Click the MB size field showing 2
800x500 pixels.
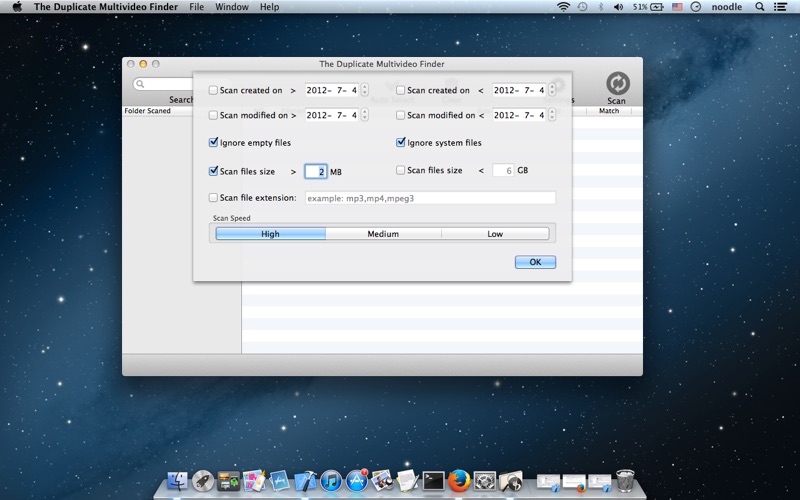316,171
